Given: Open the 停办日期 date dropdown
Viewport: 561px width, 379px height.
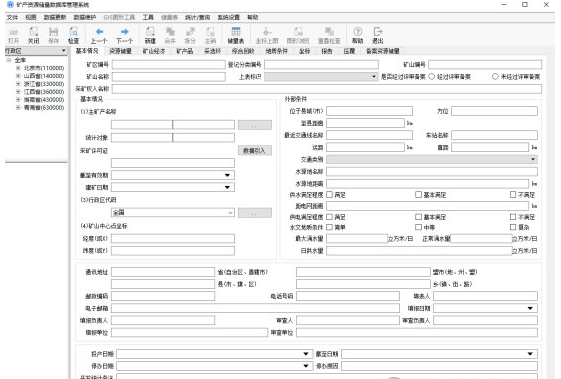Looking at the screenshot, I should click(x=306, y=366).
